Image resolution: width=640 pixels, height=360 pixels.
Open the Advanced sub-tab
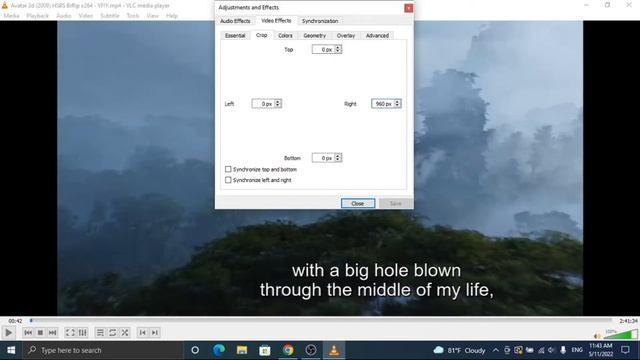(x=377, y=36)
